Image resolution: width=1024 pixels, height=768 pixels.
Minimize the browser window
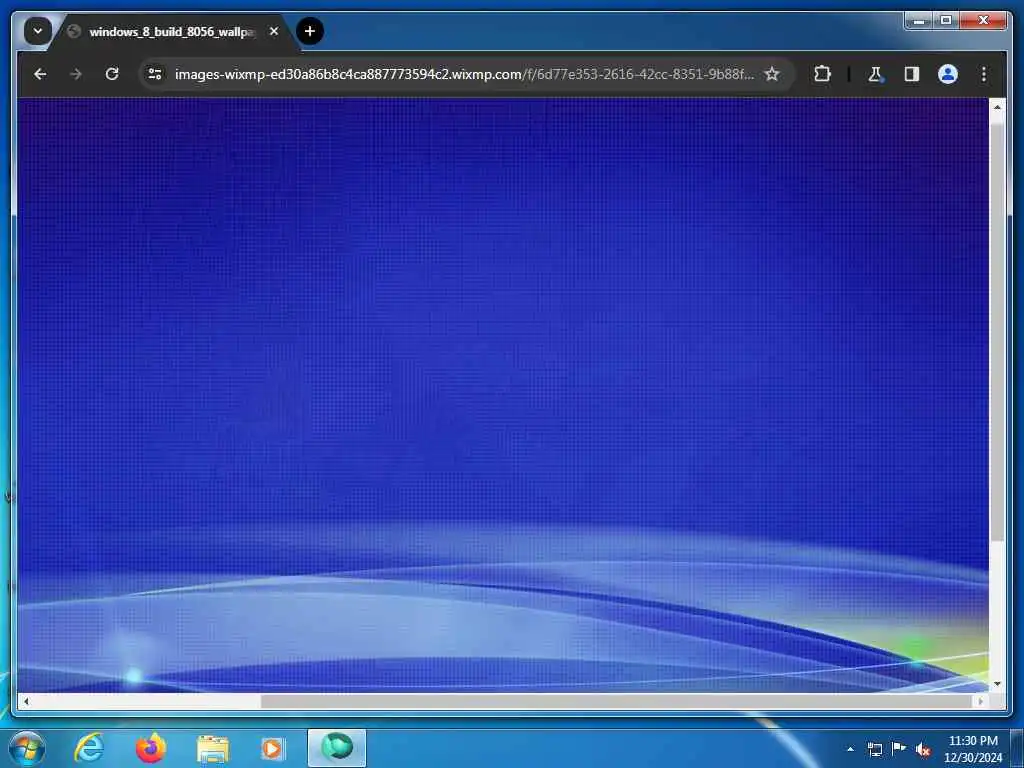919,20
